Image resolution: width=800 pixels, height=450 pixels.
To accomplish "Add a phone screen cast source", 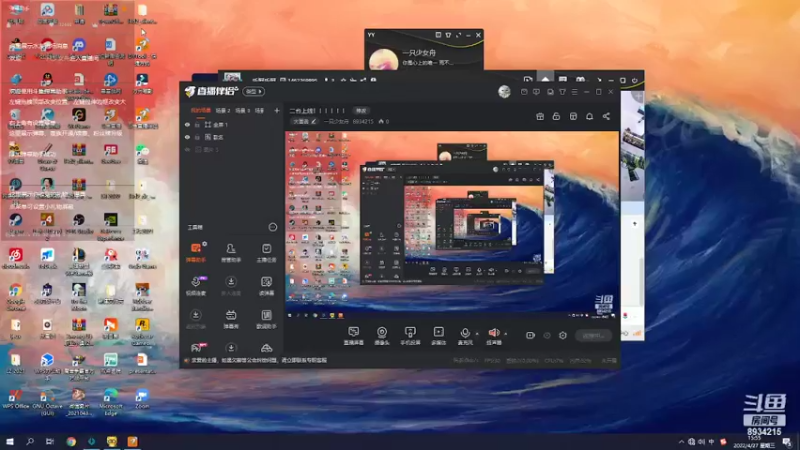I will point(410,336).
